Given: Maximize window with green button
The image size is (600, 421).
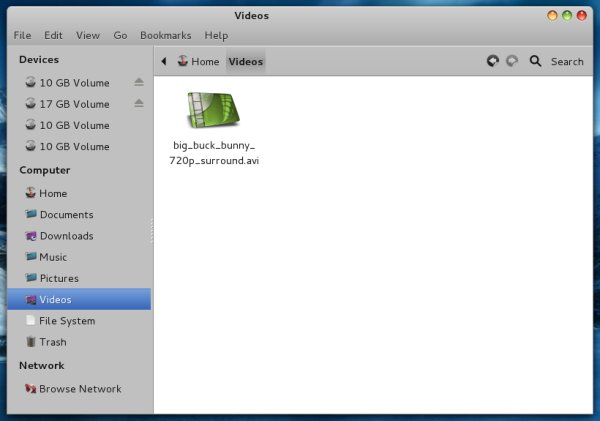Looking at the screenshot, I should (567, 15).
